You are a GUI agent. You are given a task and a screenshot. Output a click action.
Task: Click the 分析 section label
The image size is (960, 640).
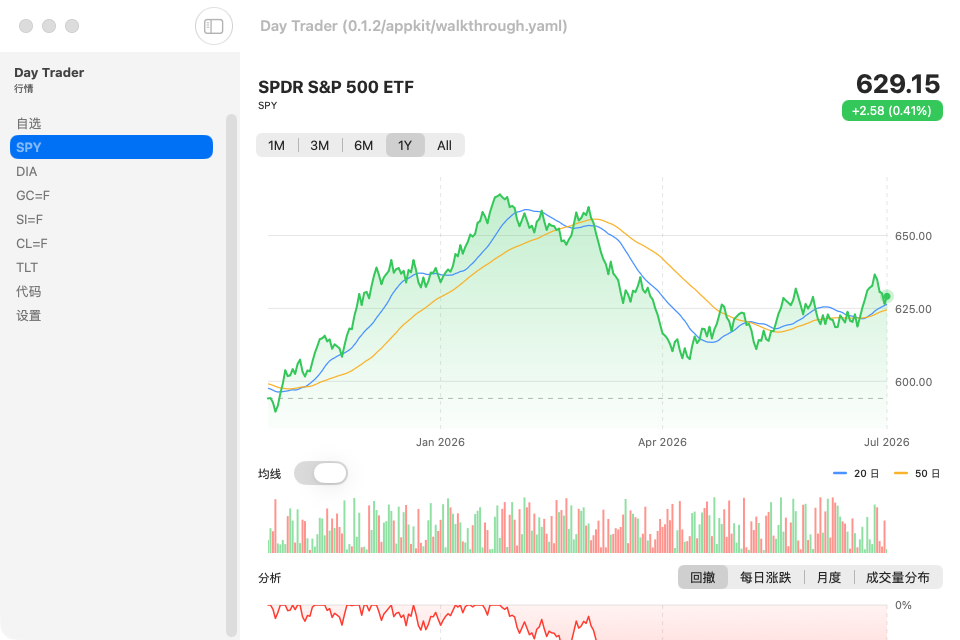point(269,578)
